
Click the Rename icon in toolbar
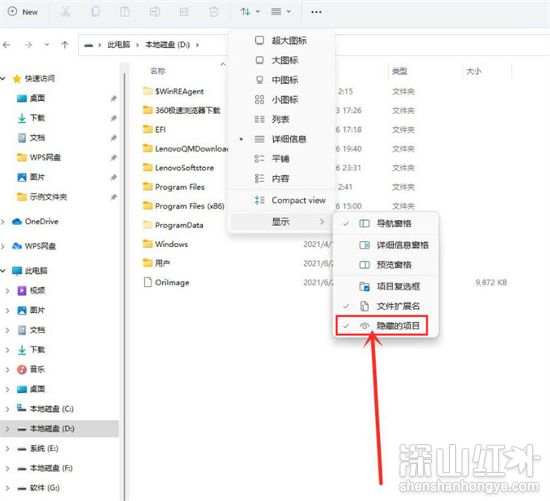tap(154, 12)
